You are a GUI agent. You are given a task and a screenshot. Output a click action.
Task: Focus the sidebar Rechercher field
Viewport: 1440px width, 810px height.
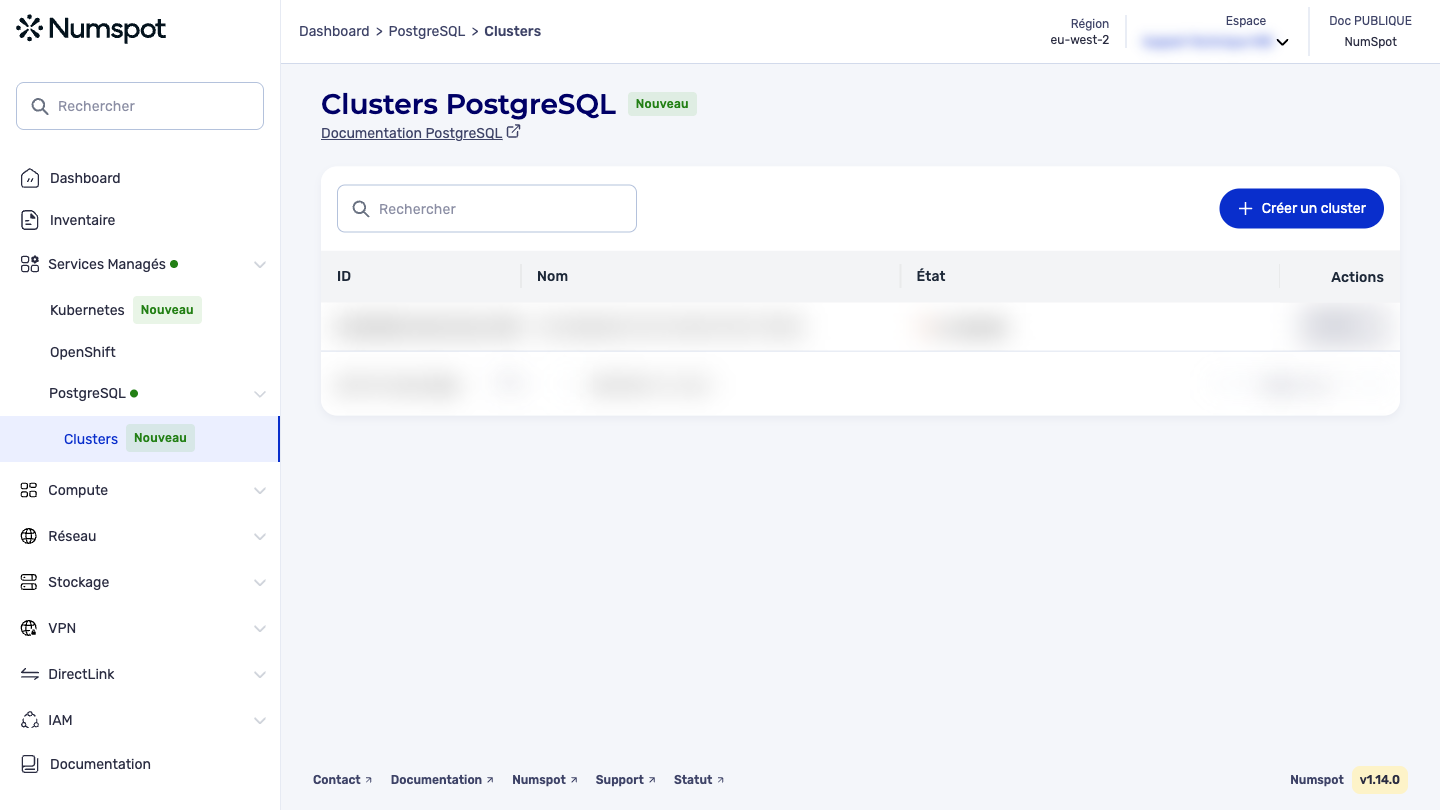point(140,106)
